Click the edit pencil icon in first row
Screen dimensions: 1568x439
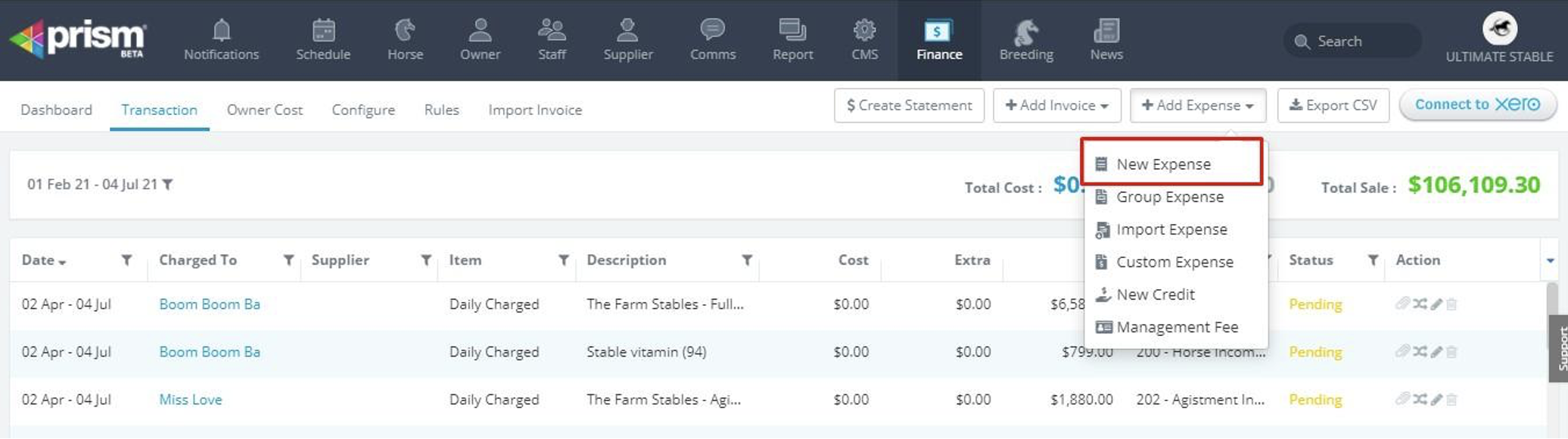tap(1436, 304)
